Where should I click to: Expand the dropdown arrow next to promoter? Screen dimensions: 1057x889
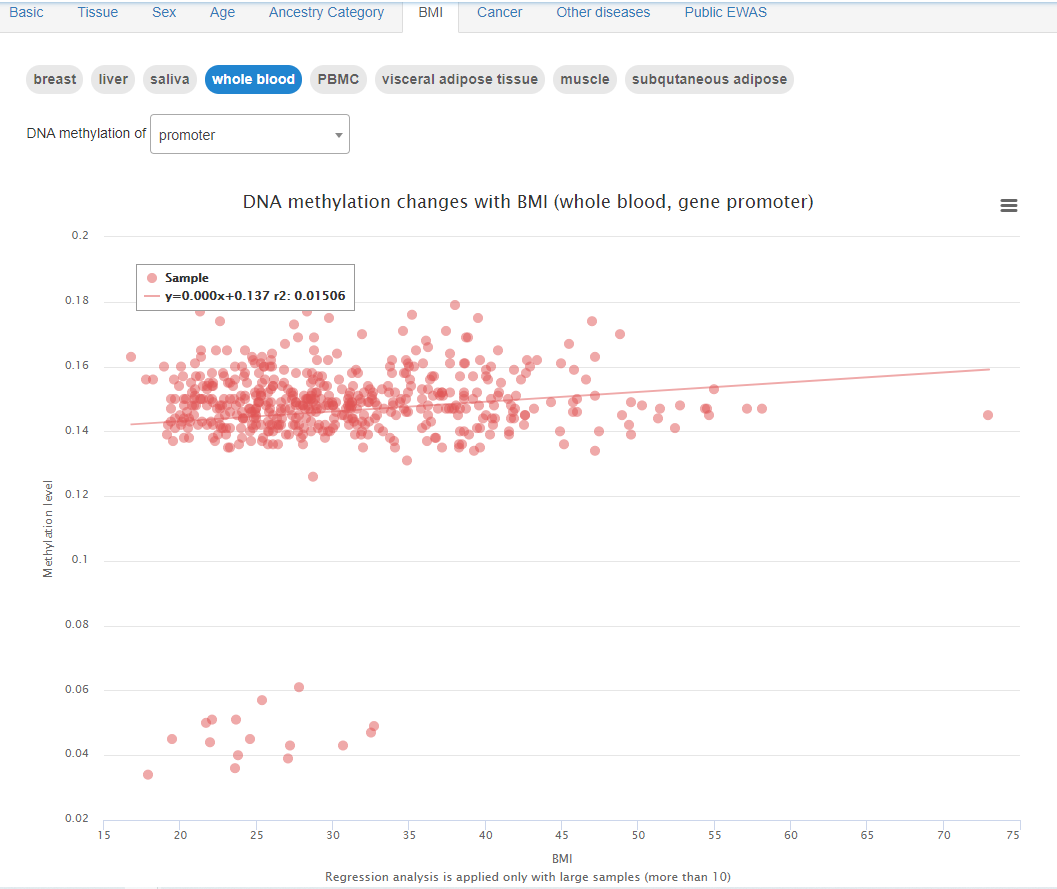pos(336,133)
